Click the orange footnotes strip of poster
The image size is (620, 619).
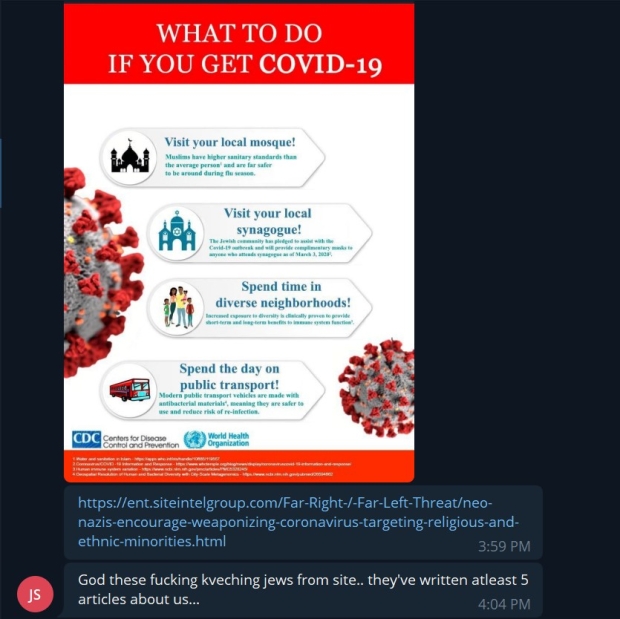point(239,466)
